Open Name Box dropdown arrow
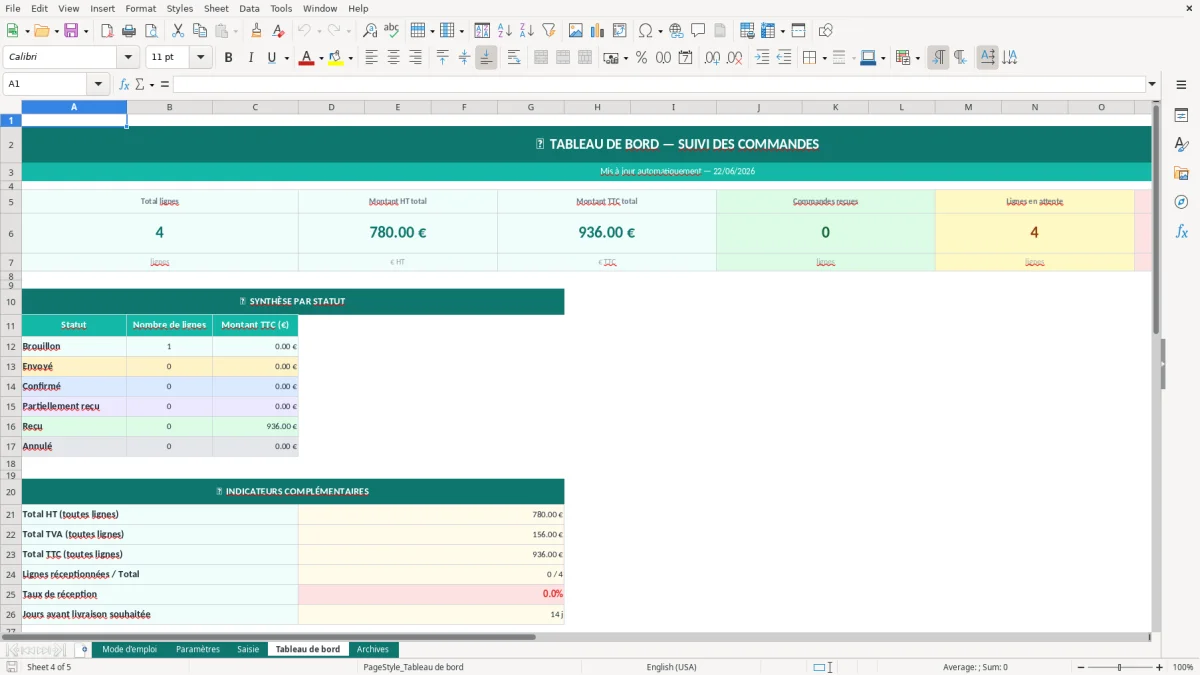This screenshot has height=675, width=1200. point(98,84)
